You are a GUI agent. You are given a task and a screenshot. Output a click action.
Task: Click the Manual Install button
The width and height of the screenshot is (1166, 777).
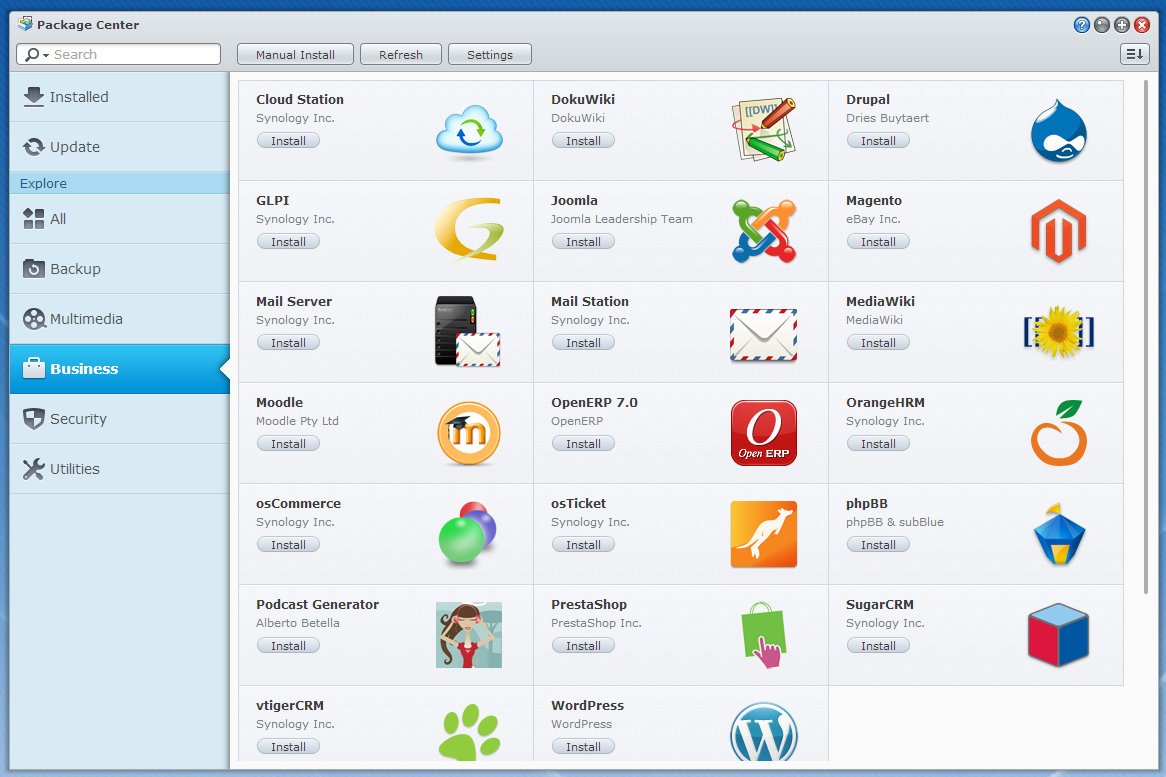(x=295, y=54)
